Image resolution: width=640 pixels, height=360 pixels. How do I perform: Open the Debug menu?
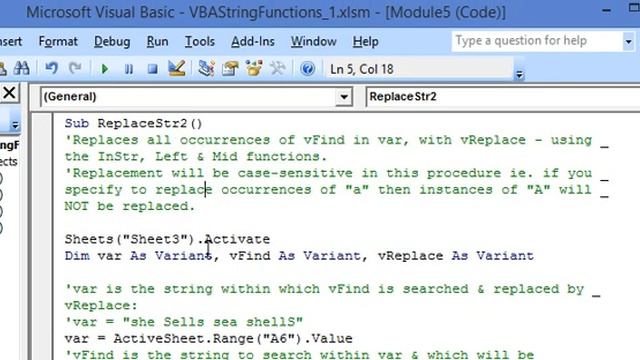pyautogui.click(x=112, y=41)
